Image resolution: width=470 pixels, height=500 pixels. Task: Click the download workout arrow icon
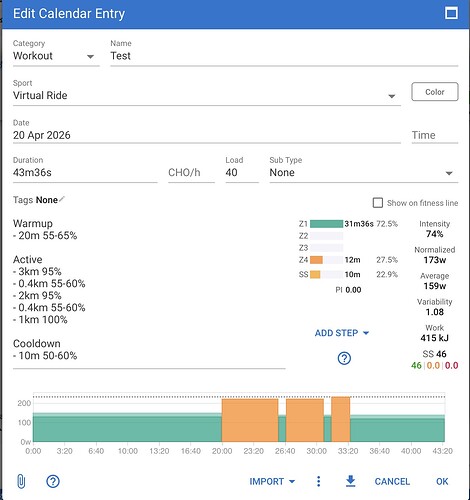pyautogui.click(x=350, y=481)
